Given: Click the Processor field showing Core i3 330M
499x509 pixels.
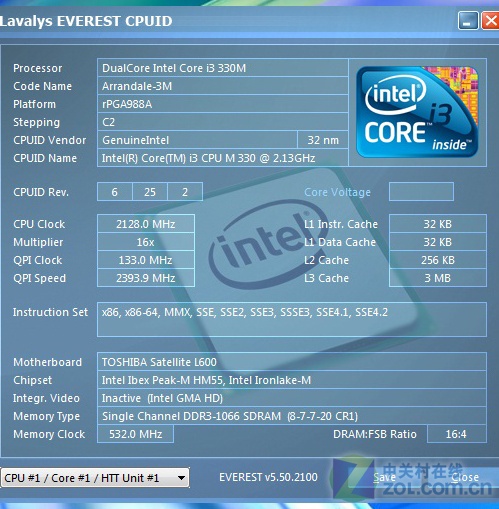Looking at the screenshot, I should 223,68.
